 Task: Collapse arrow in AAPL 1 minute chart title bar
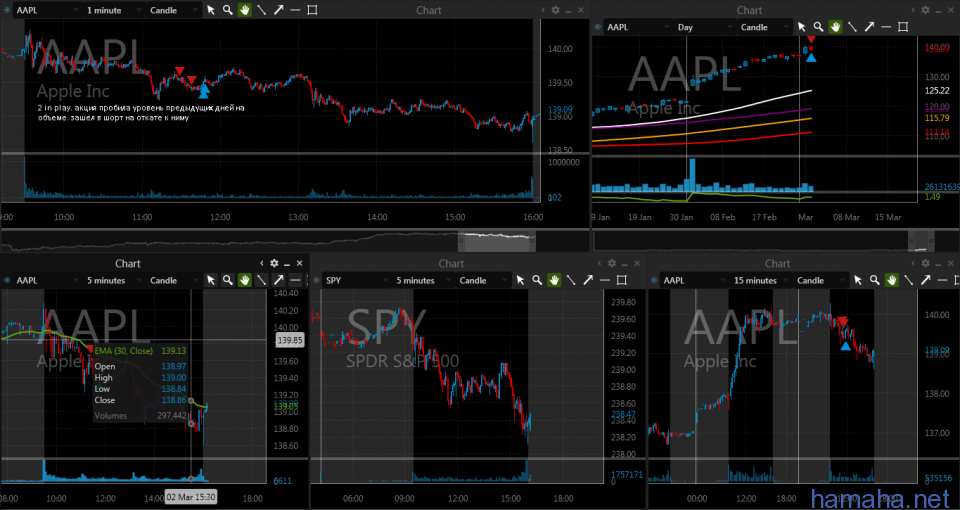pyautogui.click(x=543, y=10)
